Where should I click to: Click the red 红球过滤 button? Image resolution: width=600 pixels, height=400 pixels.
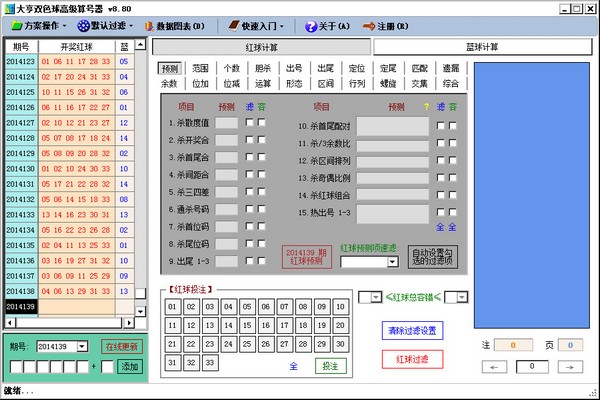(412, 359)
